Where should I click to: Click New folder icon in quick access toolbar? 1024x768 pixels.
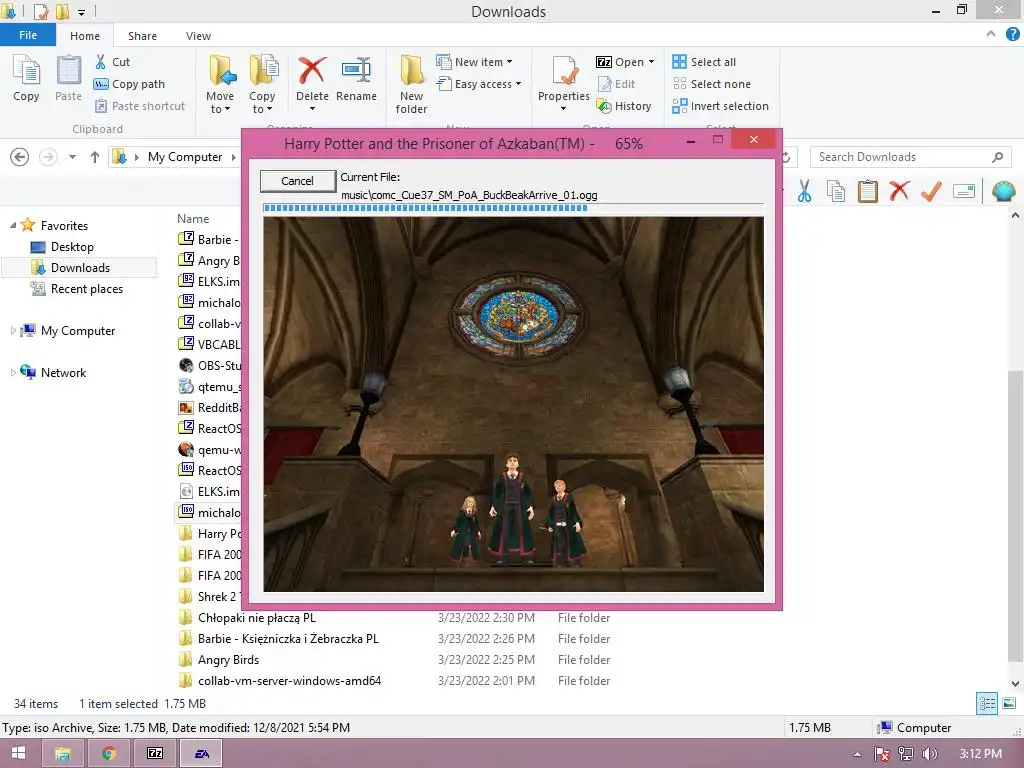63,11
